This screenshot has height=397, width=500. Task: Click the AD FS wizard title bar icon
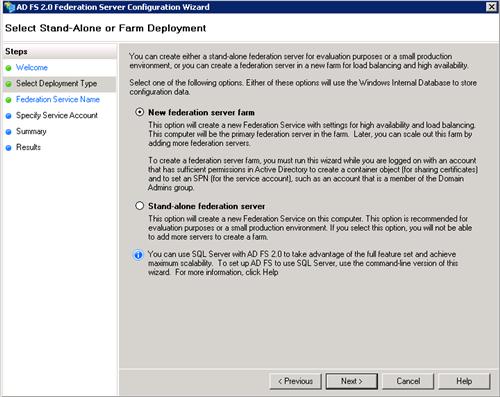(9, 7)
